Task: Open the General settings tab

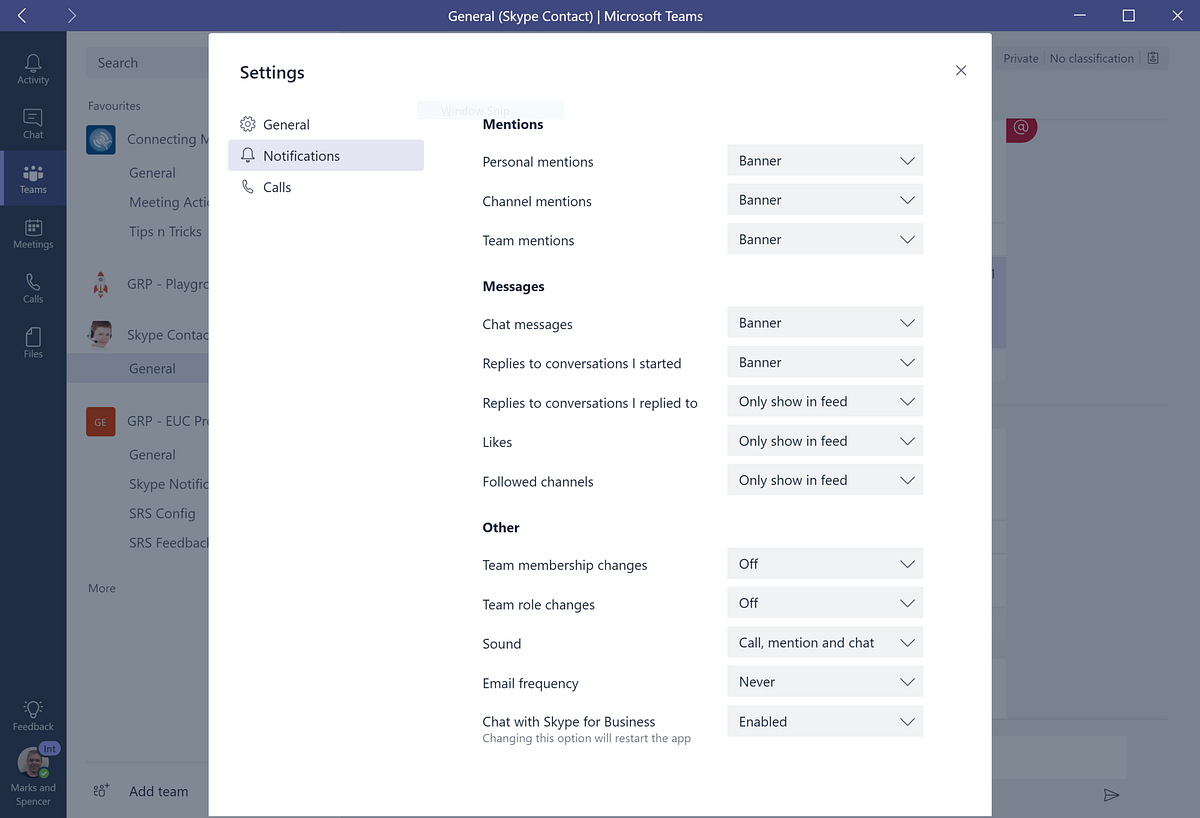Action: (x=326, y=124)
